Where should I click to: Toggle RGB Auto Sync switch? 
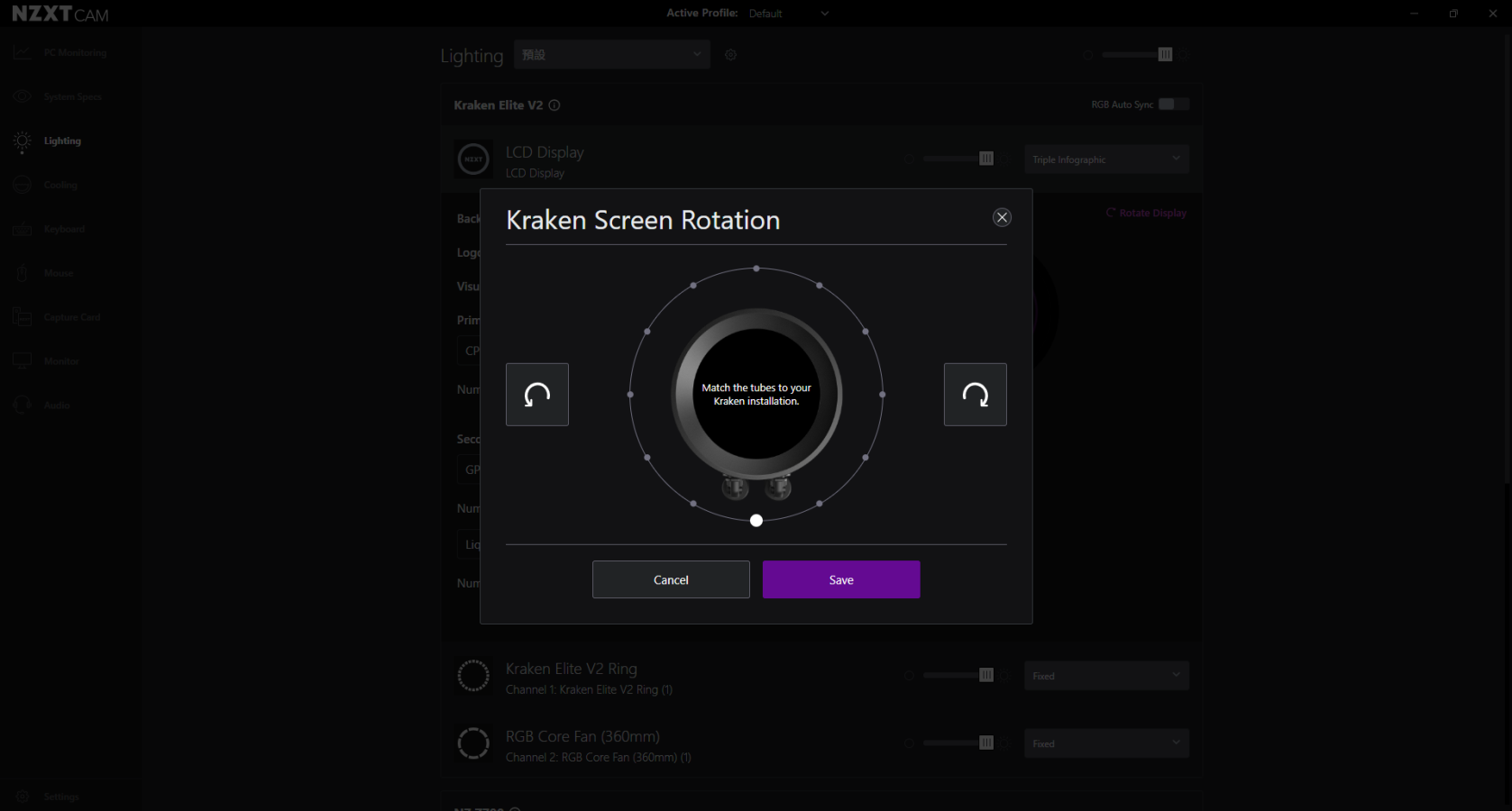pos(1172,105)
